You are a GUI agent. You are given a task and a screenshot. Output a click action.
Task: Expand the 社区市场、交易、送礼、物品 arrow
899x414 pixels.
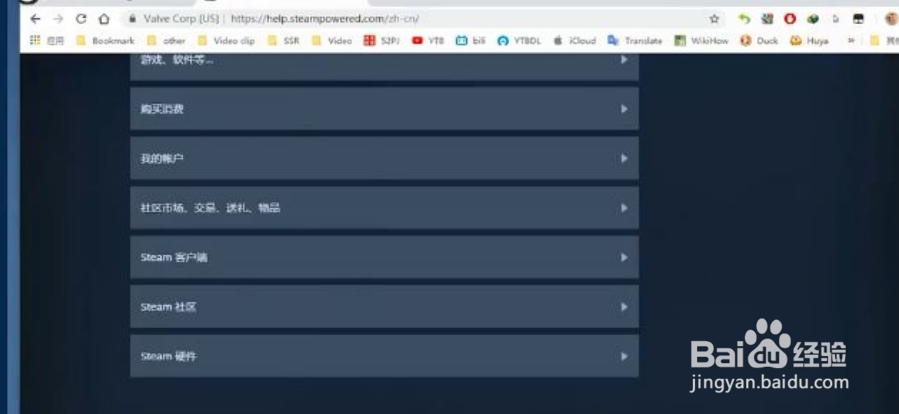[624, 208]
